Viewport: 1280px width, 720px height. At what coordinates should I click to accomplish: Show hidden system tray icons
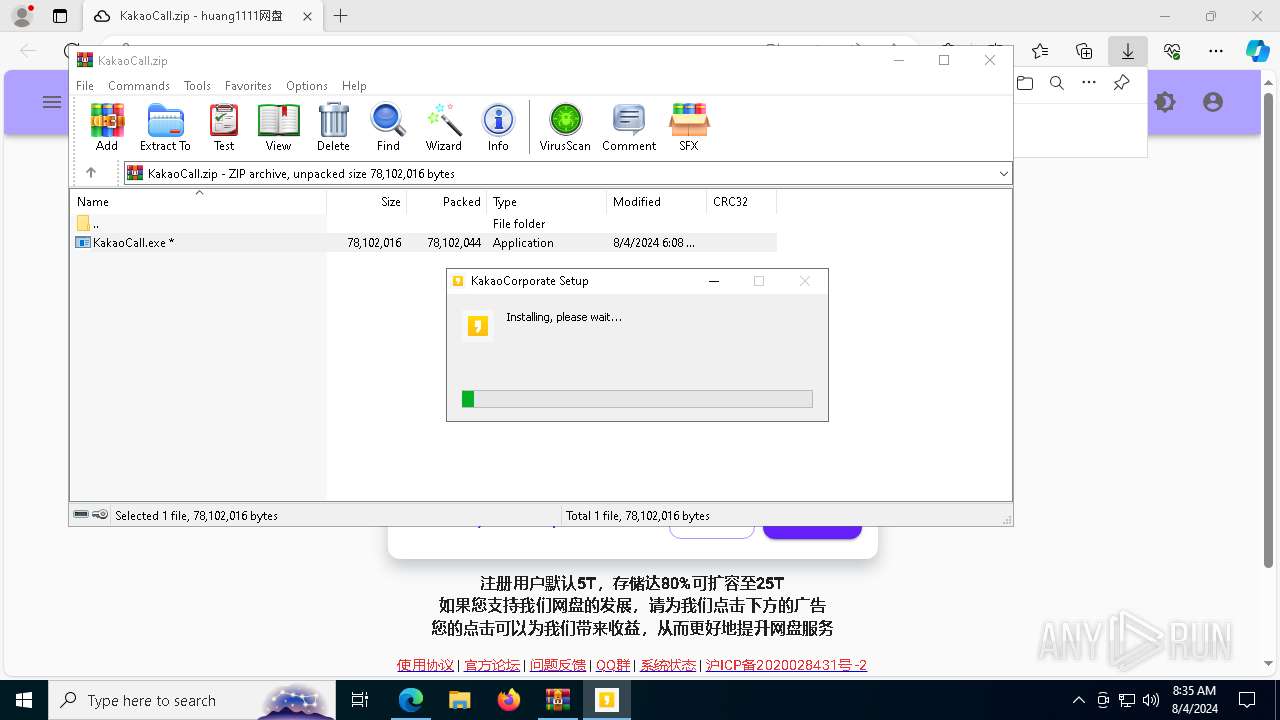coord(1078,700)
